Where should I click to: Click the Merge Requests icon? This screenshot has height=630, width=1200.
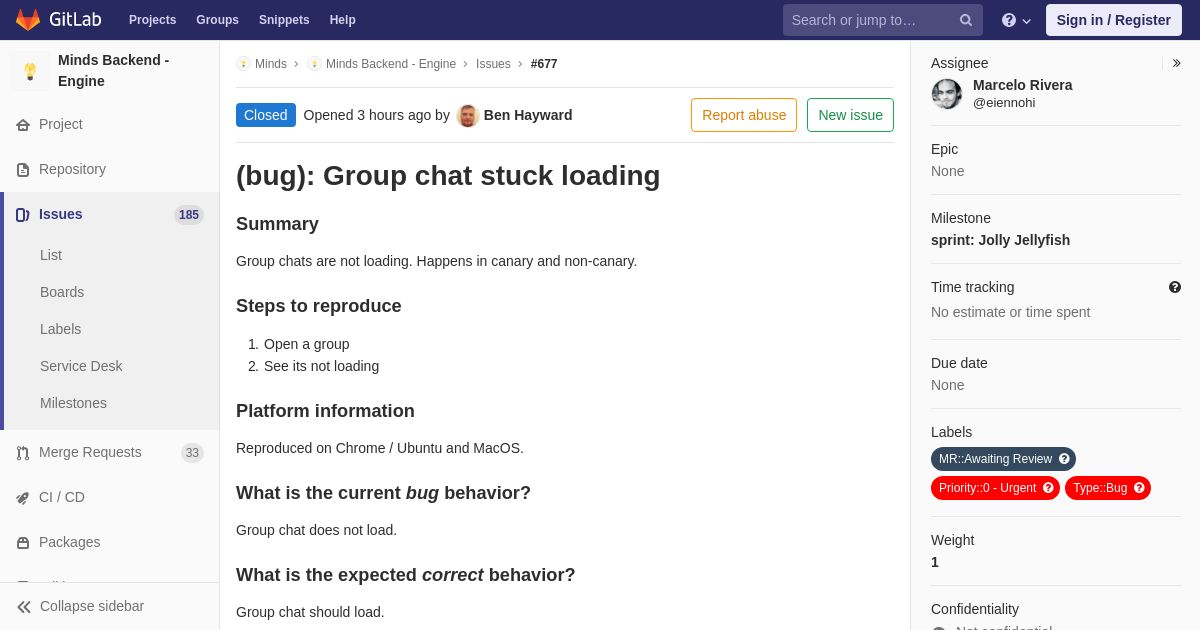tap(23, 453)
